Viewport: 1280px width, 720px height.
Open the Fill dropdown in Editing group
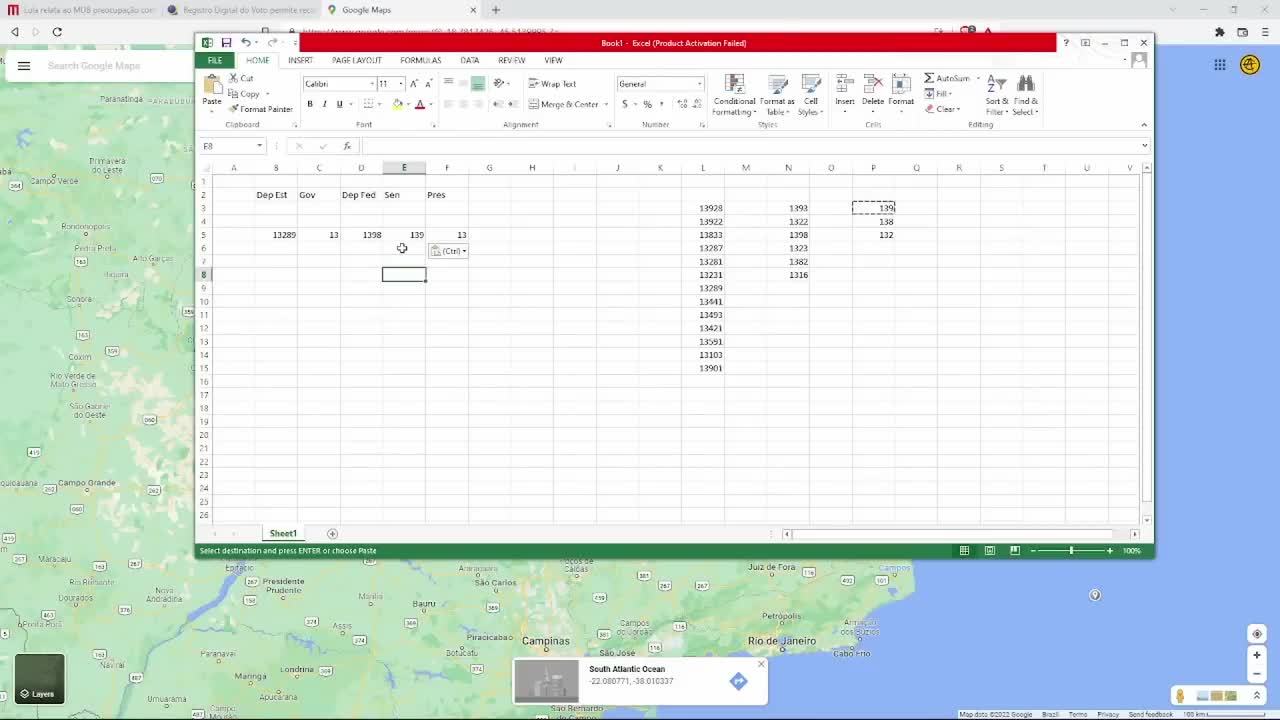938,94
